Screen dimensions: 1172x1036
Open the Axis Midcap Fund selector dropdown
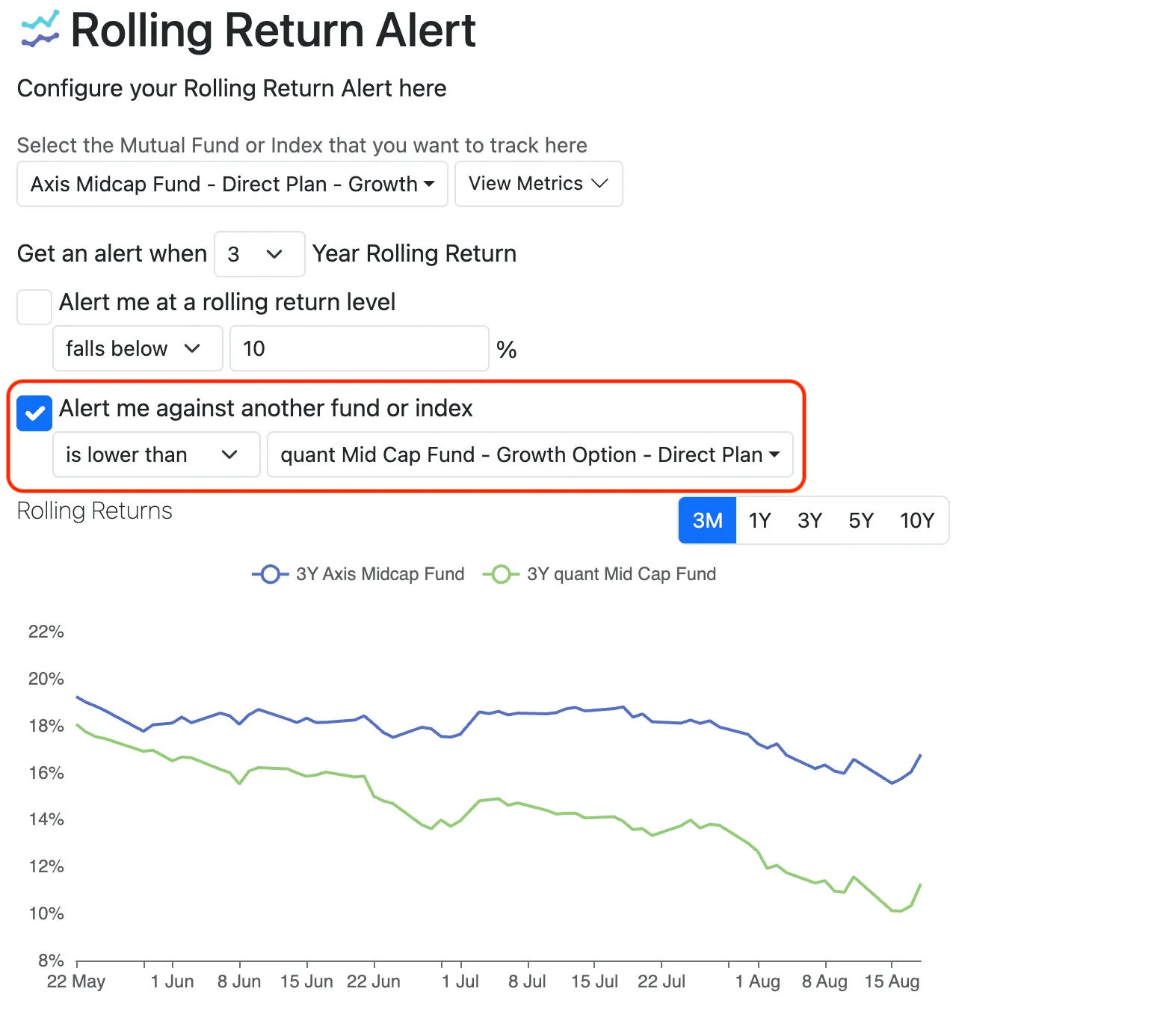pos(232,184)
